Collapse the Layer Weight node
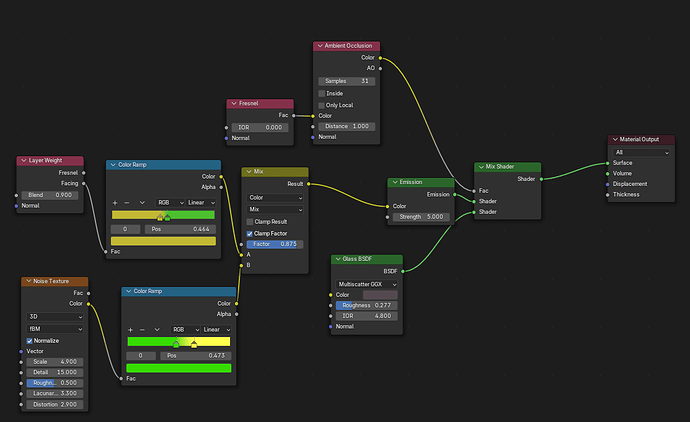Screen dimensions: 690x422 click(24, 161)
